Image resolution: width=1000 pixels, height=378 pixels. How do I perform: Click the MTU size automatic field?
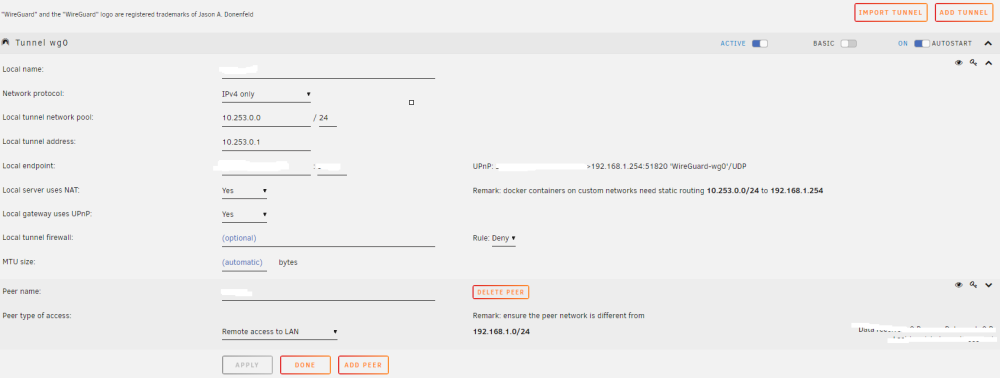(244, 263)
